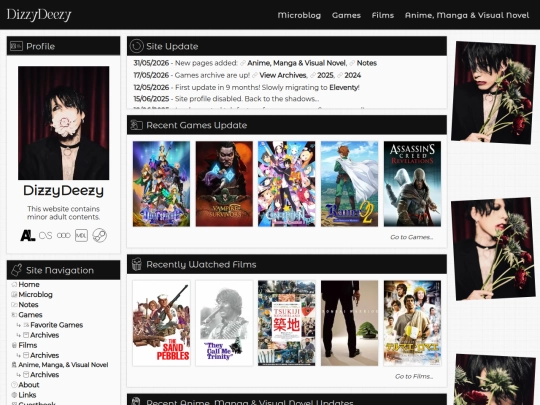The height and width of the screenshot is (405, 540).
Task: Click the icon beside About
Action: tap(14, 385)
